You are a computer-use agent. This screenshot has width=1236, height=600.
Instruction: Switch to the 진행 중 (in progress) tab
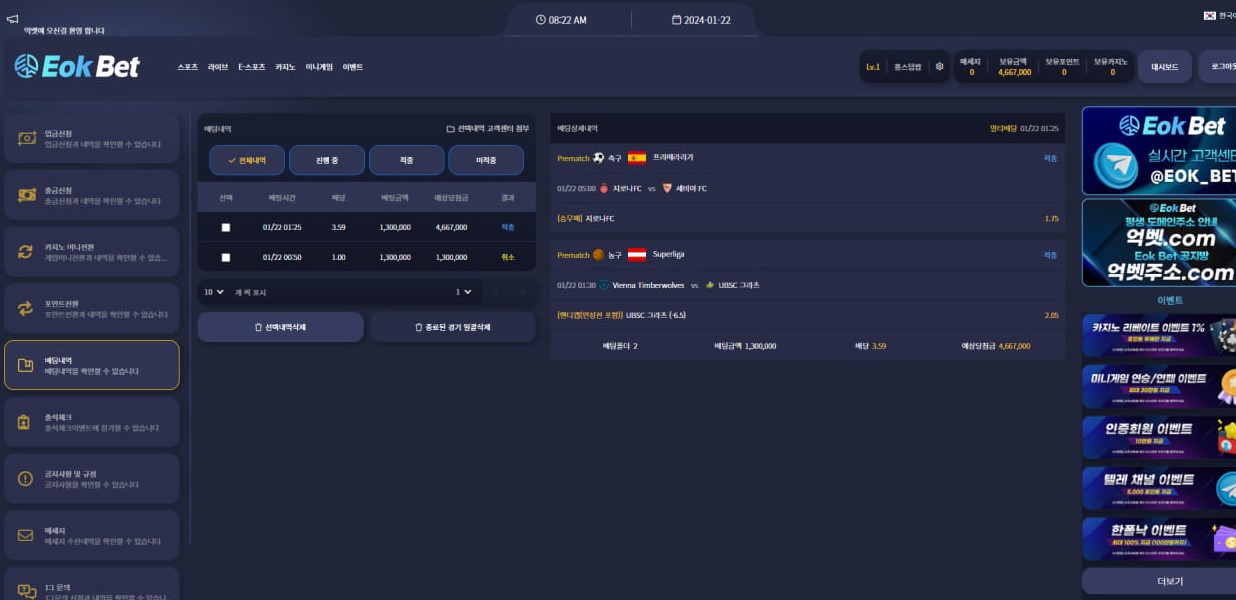326,160
